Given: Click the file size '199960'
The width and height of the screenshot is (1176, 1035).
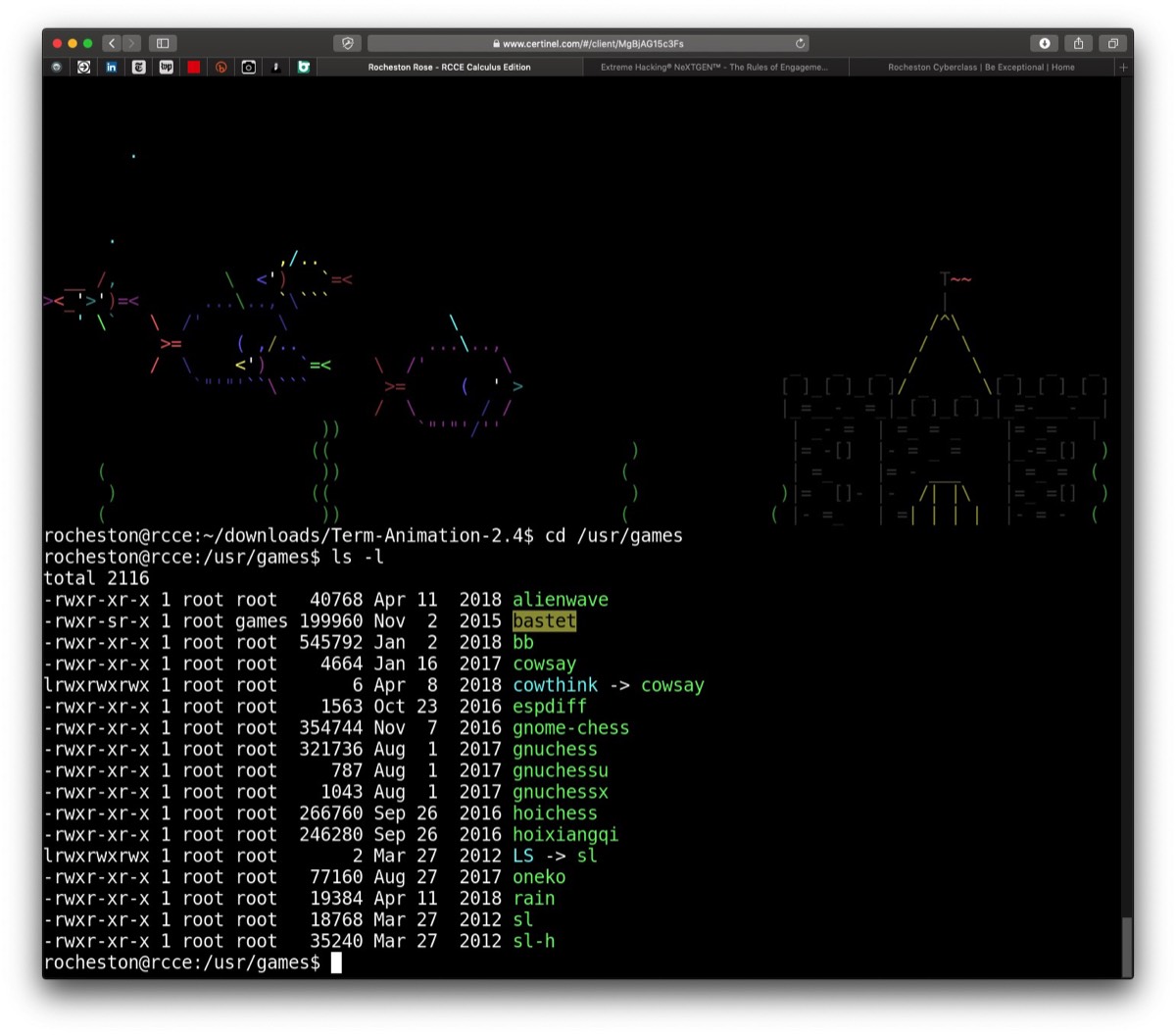Looking at the screenshot, I should click(x=331, y=621).
